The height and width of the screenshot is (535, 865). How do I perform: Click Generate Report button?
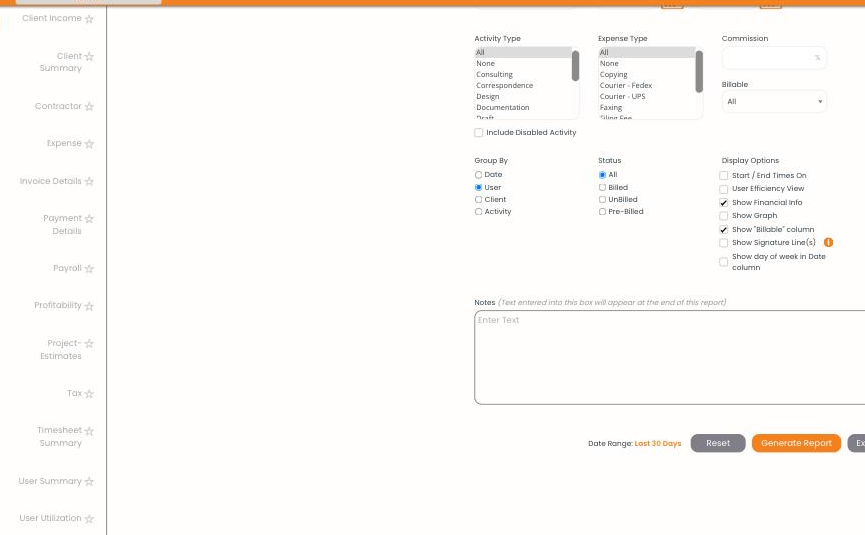[x=796, y=443]
